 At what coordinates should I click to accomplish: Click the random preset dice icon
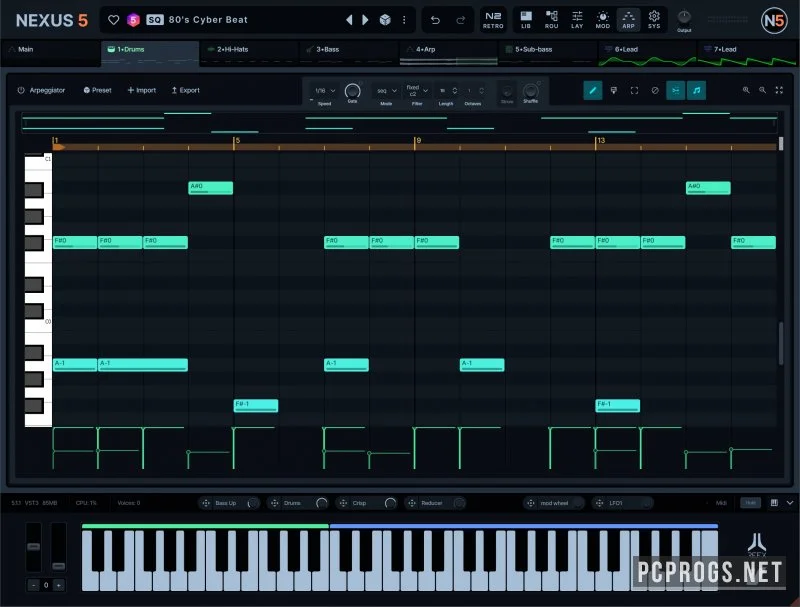(385, 20)
